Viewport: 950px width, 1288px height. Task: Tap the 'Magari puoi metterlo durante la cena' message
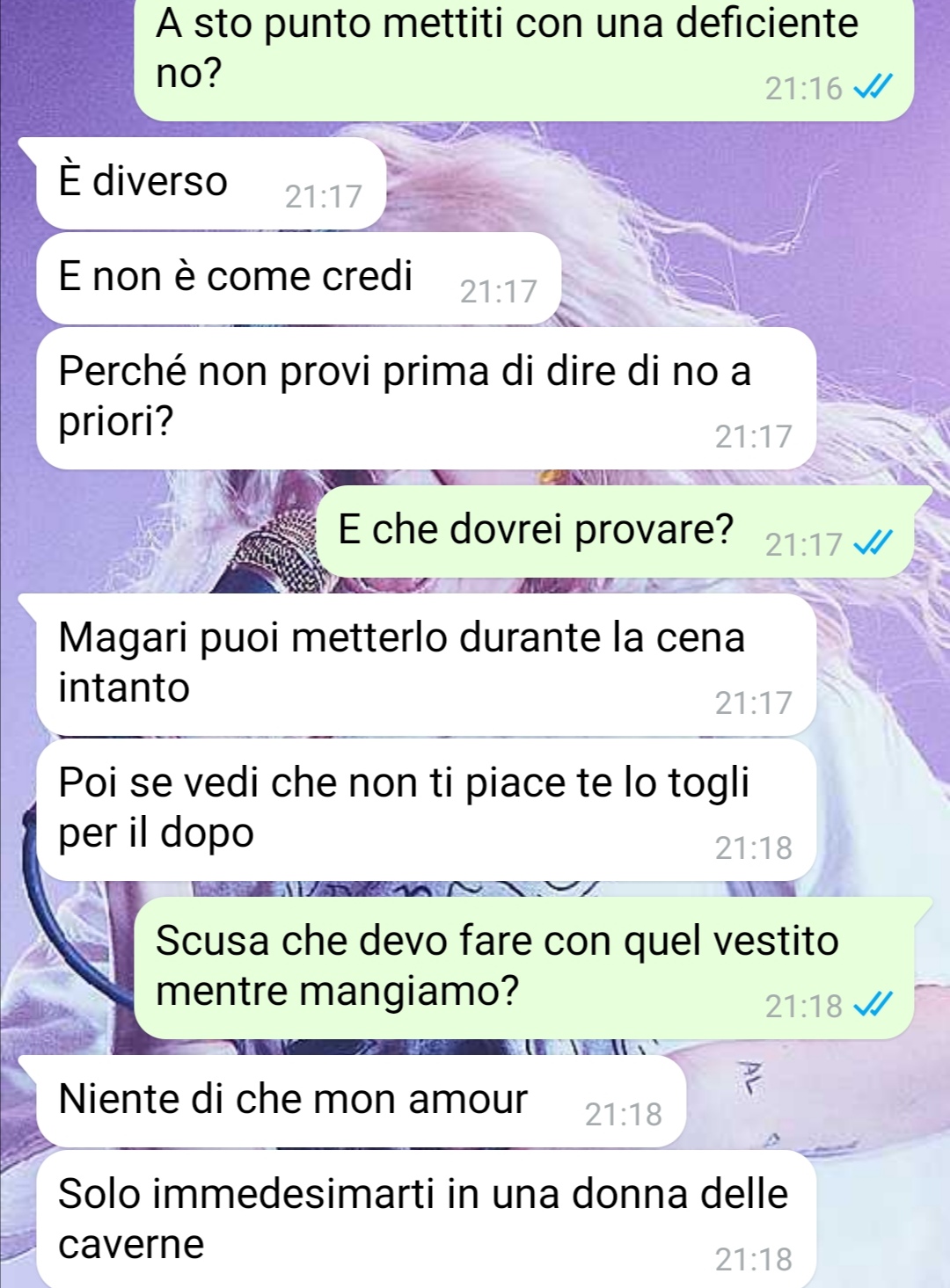click(x=427, y=665)
